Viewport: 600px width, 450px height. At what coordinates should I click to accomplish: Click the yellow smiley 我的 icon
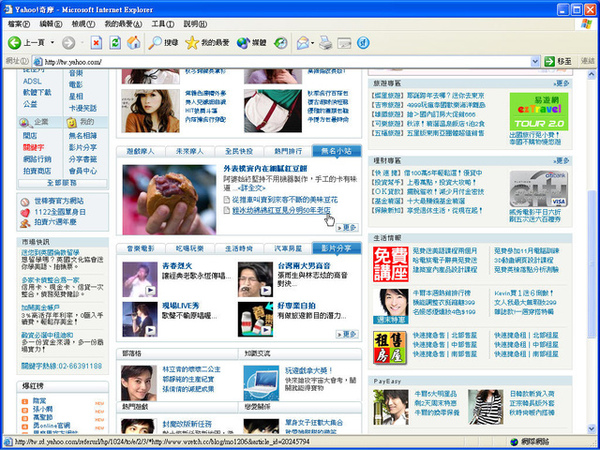click(x=72, y=123)
